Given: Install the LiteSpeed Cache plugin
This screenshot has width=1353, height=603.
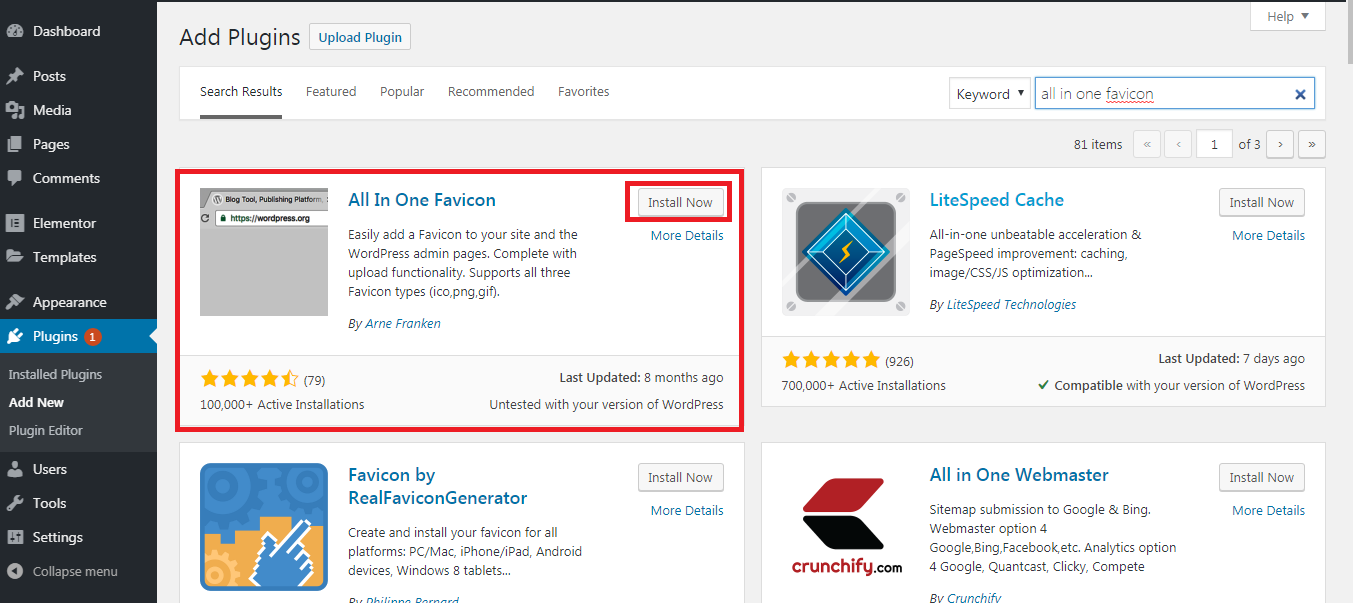Looking at the screenshot, I should point(1262,202).
